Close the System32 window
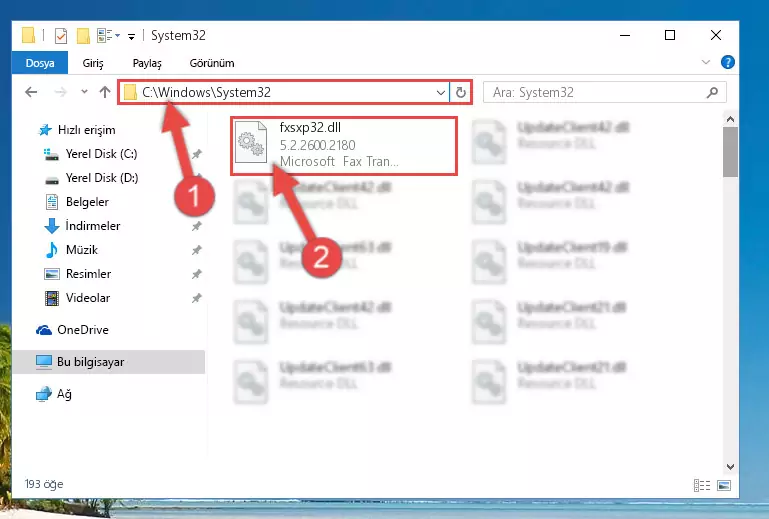This screenshot has height=519, width=769. (x=716, y=35)
